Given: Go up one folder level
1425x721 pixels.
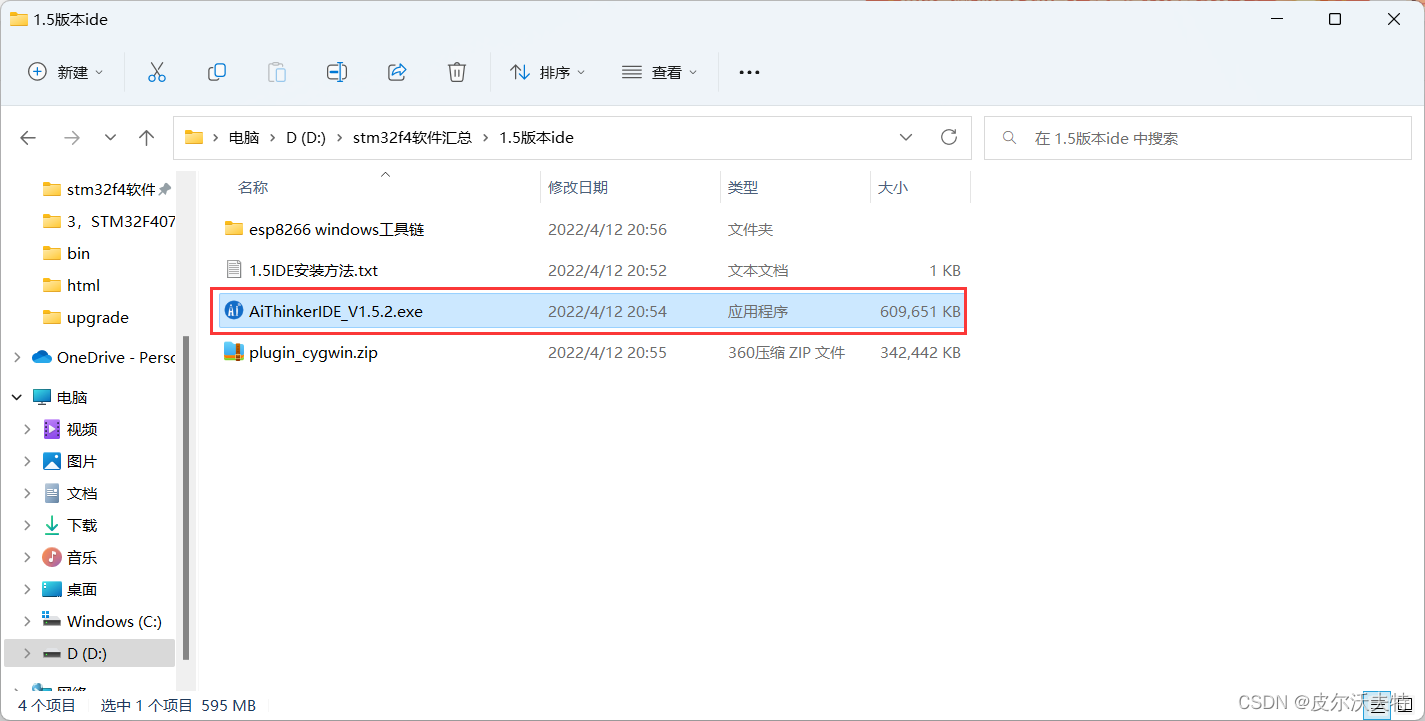Looking at the screenshot, I should pyautogui.click(x=147, y=138).
